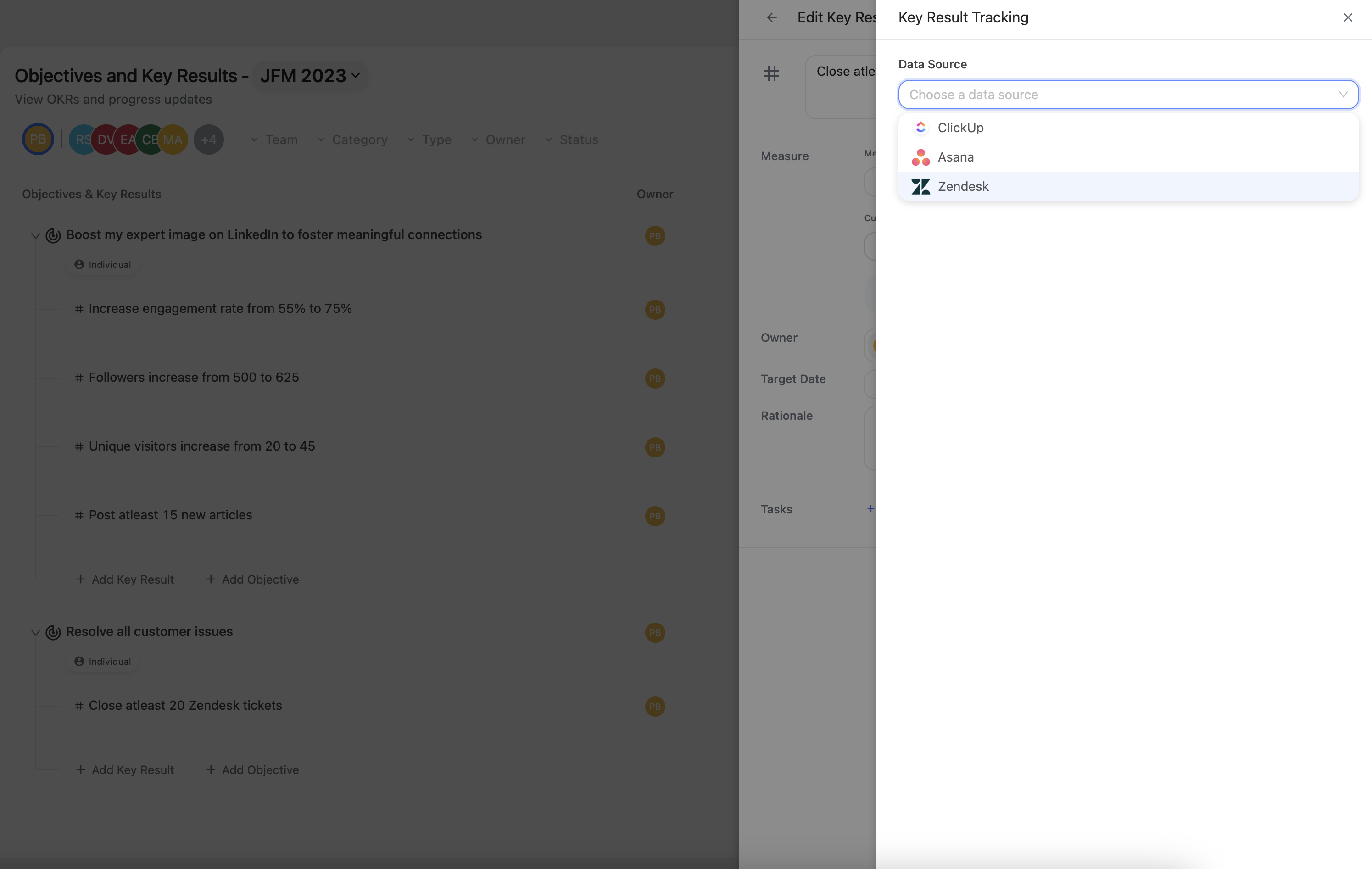Click the key result title text field
The image size is (1372, 869).
tap(841, 87)
